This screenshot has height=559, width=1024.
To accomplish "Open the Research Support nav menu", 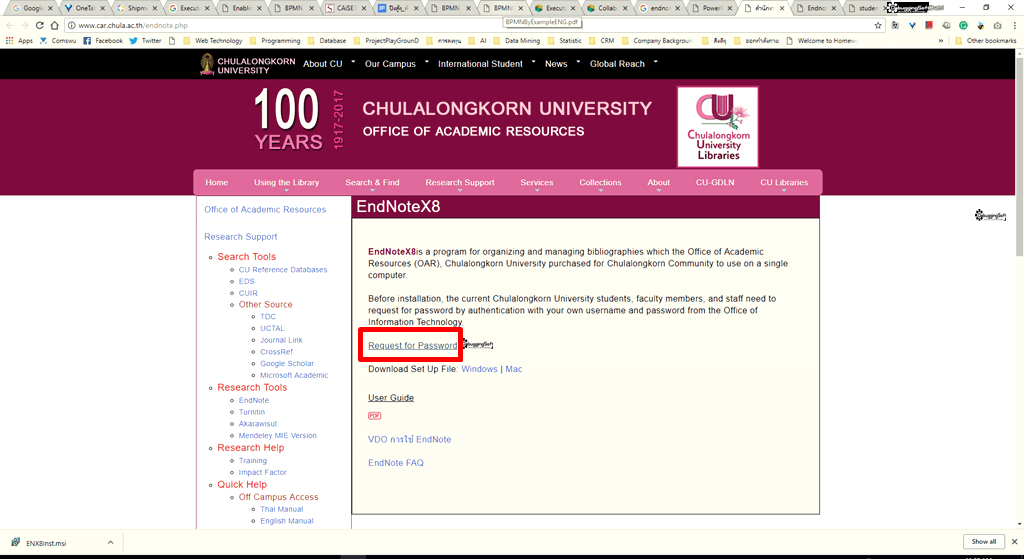I will [x=460, y=183].
